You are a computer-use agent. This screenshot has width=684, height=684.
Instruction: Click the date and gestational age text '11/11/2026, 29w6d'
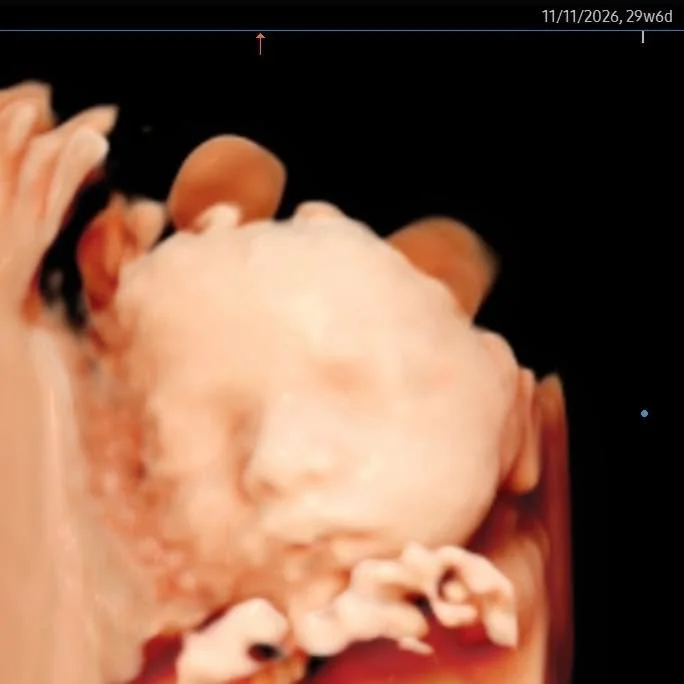(x=607, y=17)
